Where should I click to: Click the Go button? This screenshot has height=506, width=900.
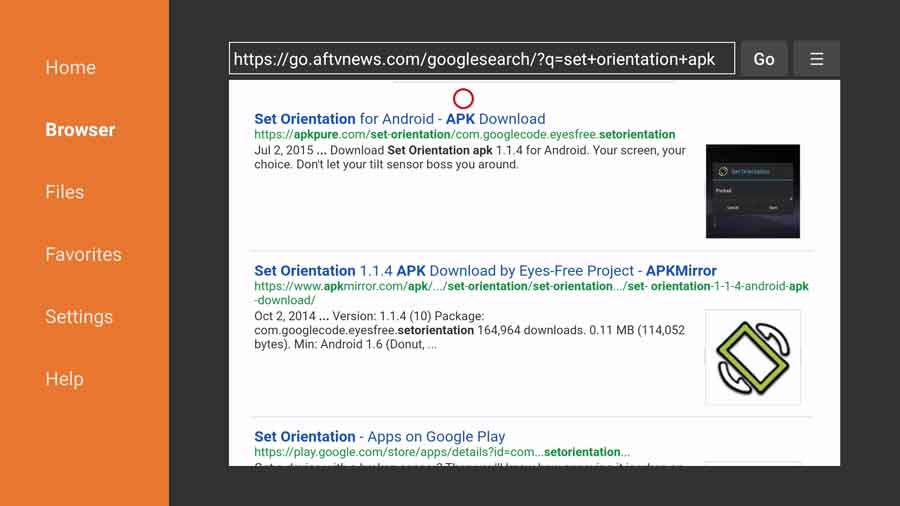(x=763, y=59)
